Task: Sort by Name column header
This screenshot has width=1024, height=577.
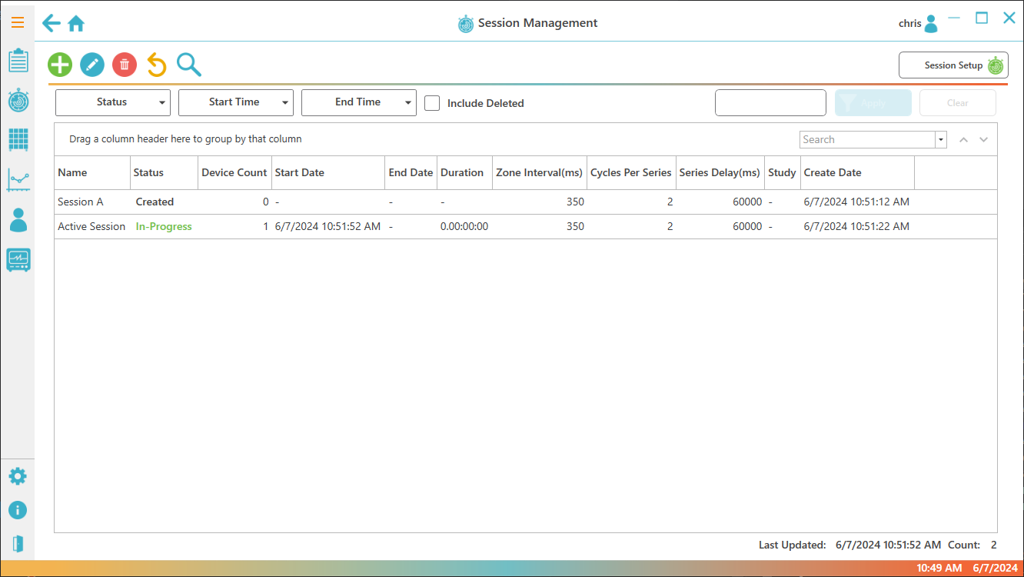Action: pos(92,172)
